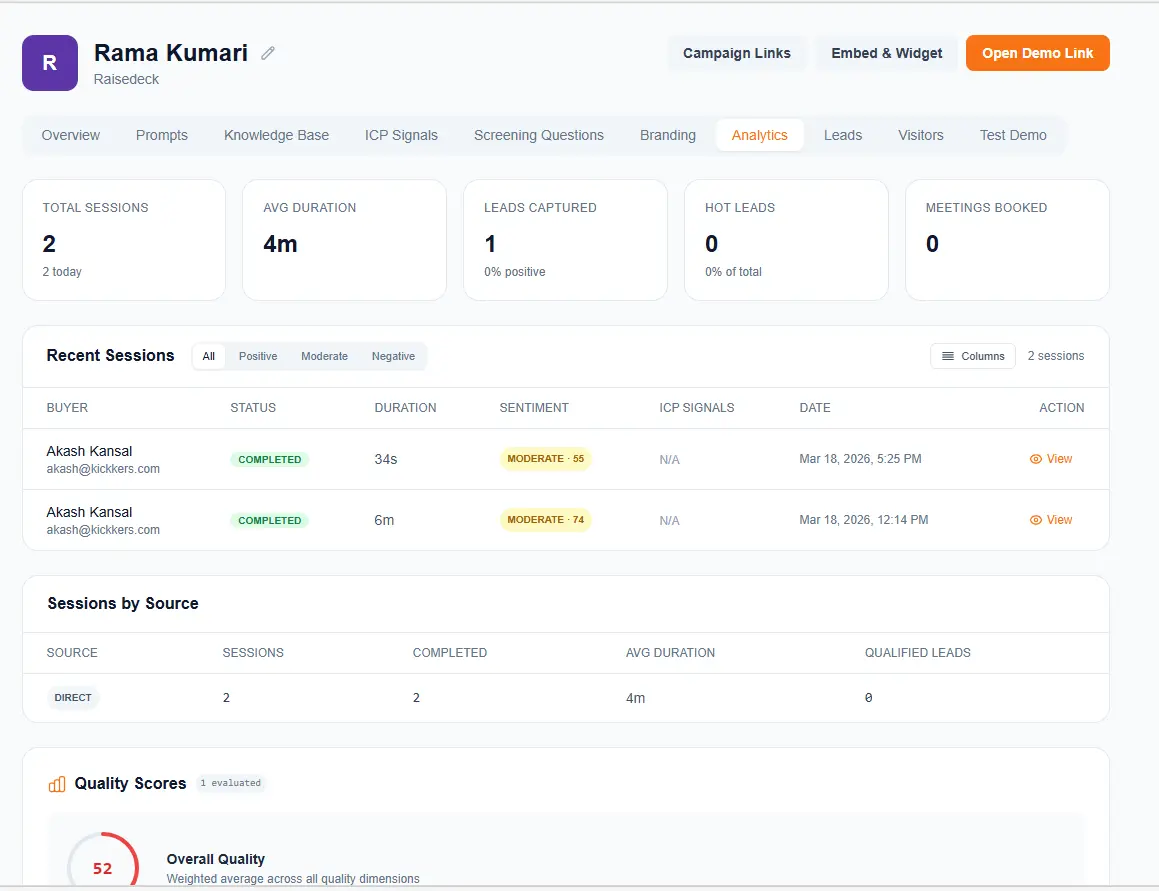1159x891 pixels.
Task: Click the Total Sessions card
Action: (124, 240)
